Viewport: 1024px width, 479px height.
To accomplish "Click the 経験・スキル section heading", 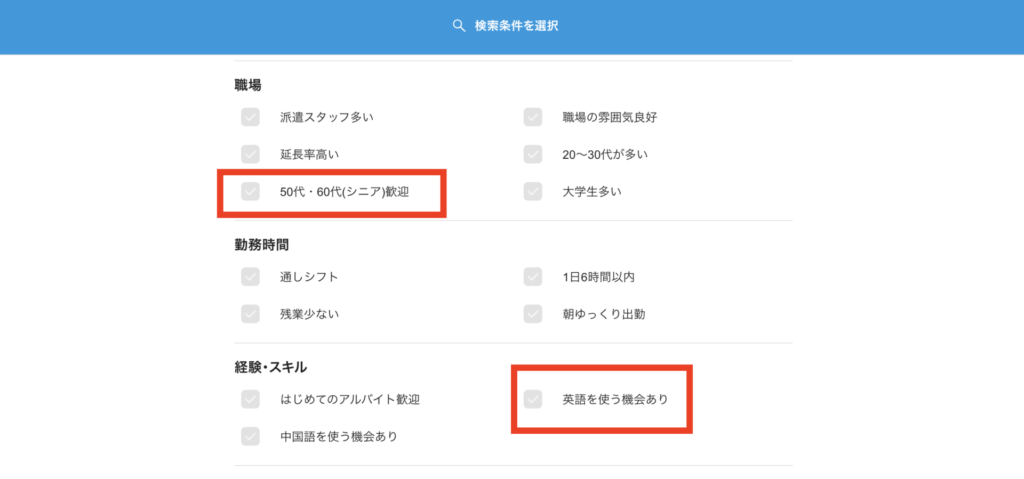I will click(270, 367).
